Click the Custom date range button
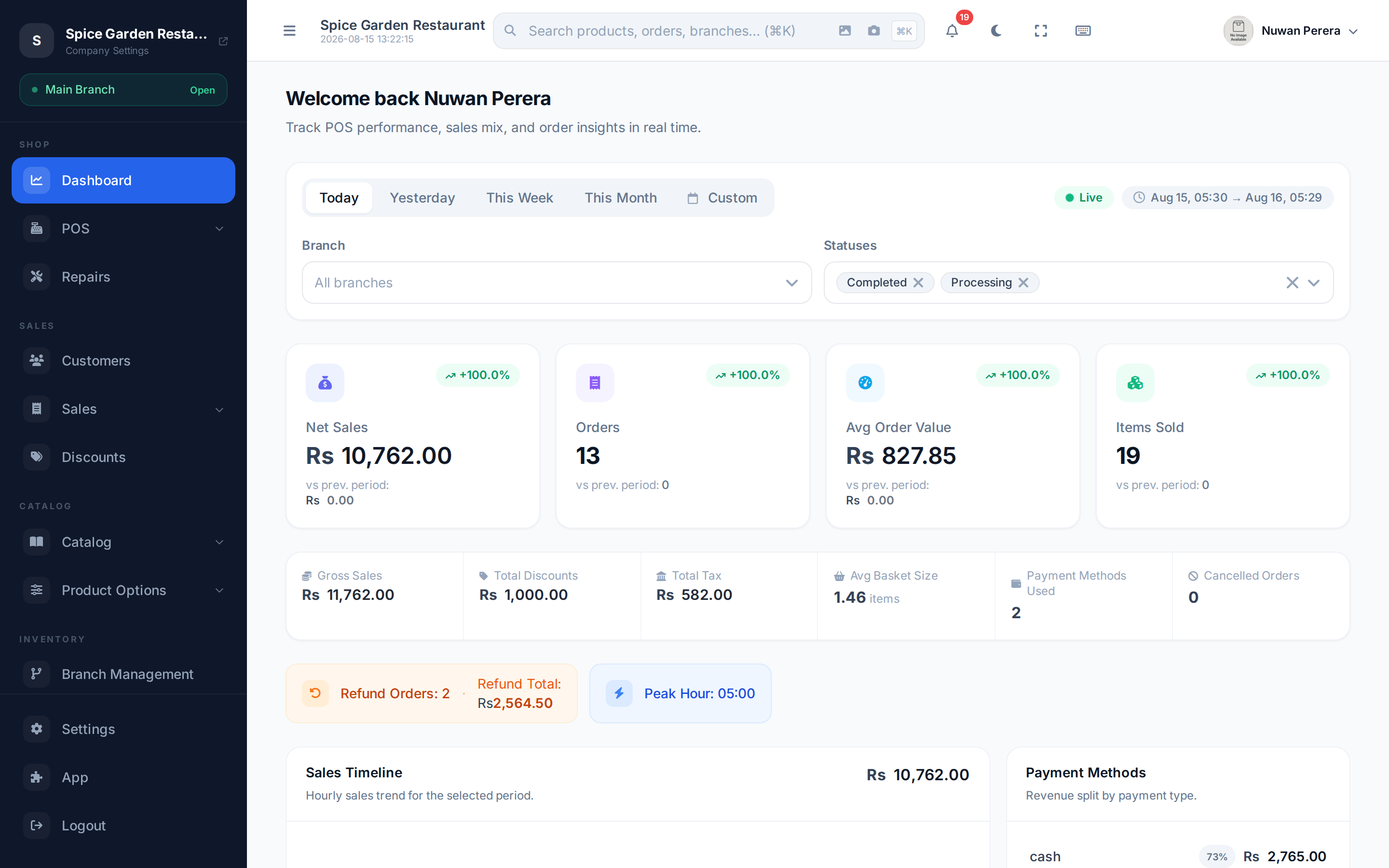1389x868 pixels. pyautogui.click(x=722, y=198)
